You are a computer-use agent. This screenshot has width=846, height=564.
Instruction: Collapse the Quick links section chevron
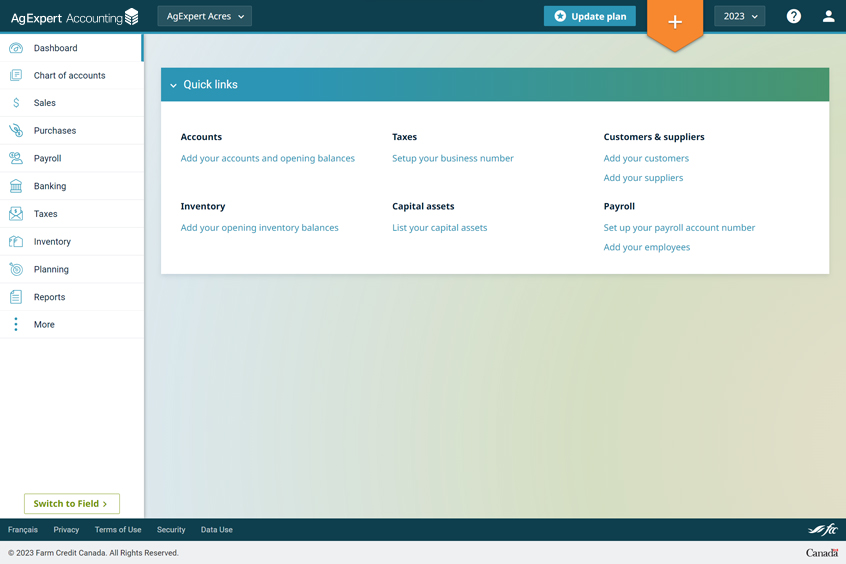click(x=173, y=85)
